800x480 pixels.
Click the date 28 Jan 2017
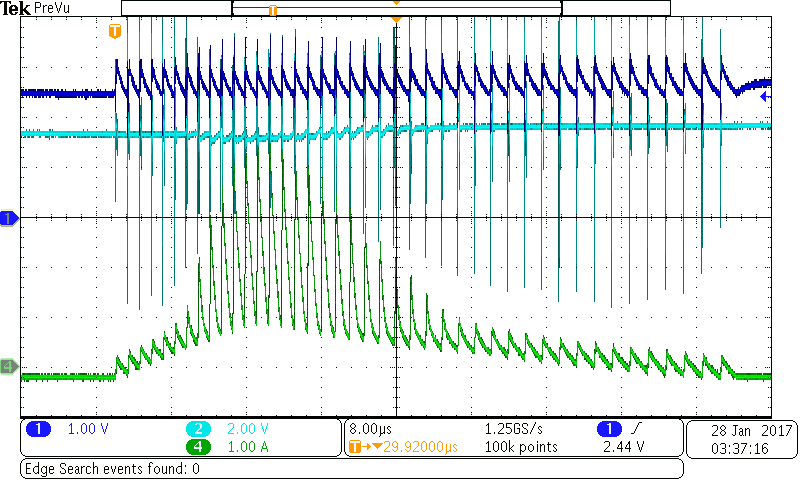[x=752, y=431]
